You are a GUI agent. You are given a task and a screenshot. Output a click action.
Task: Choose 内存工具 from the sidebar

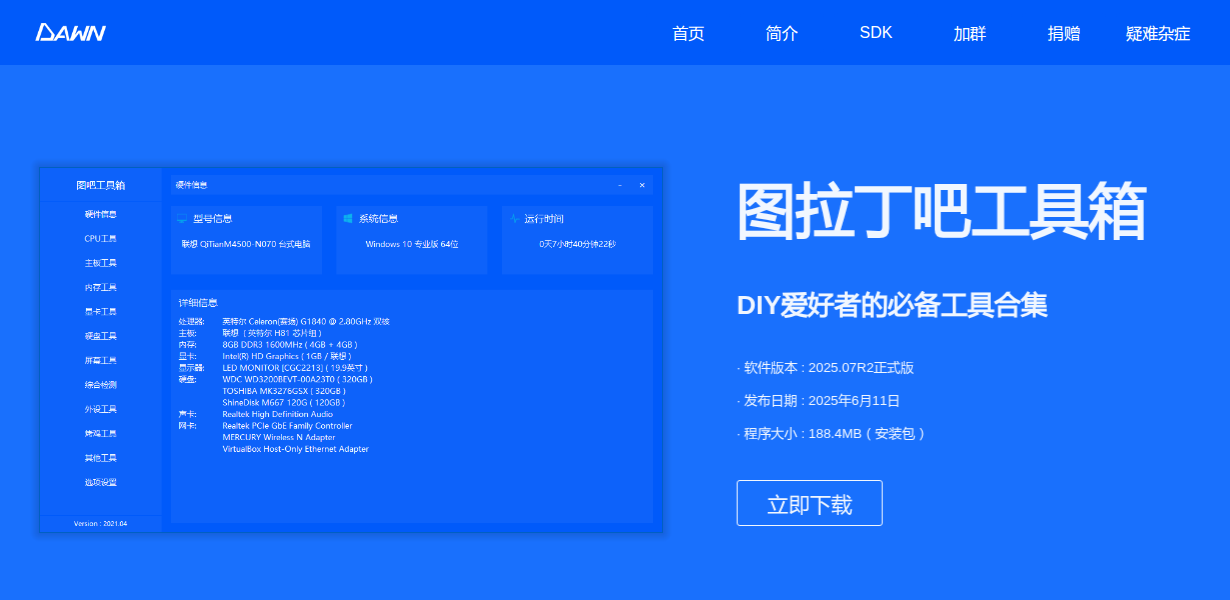(x=100, y=288)
